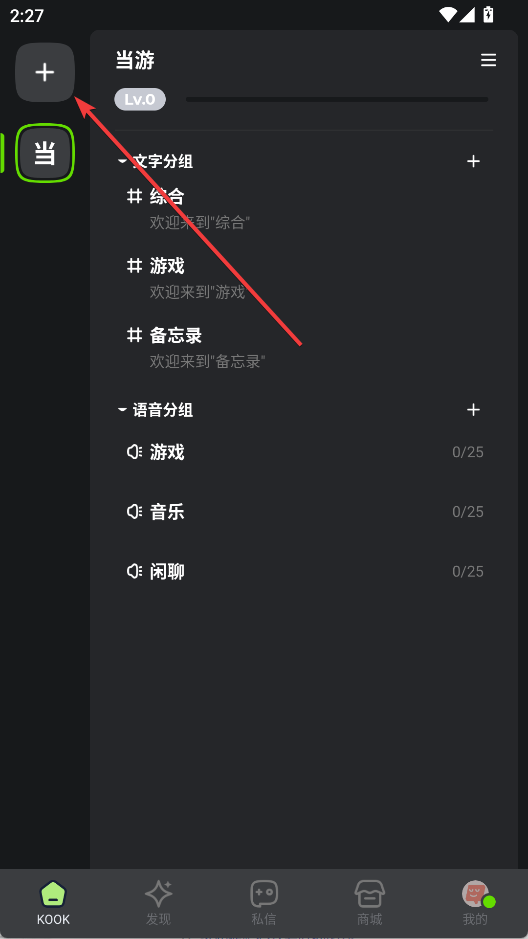Tap the server level progress bar
The width and height of the screenshot is (528, 939).
pyautogui.click(x=337, y=99)
